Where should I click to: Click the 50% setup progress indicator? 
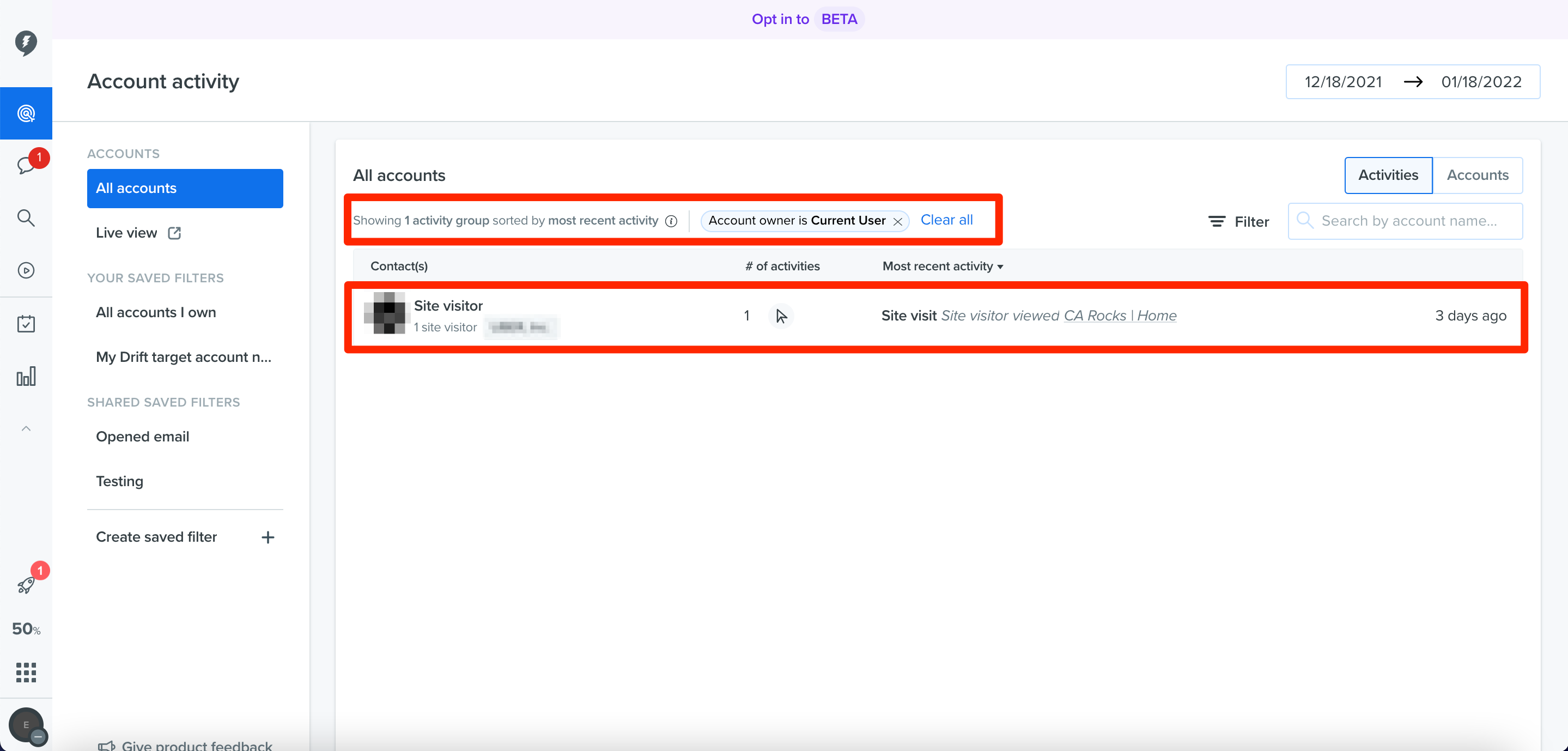tap(26, 628)
